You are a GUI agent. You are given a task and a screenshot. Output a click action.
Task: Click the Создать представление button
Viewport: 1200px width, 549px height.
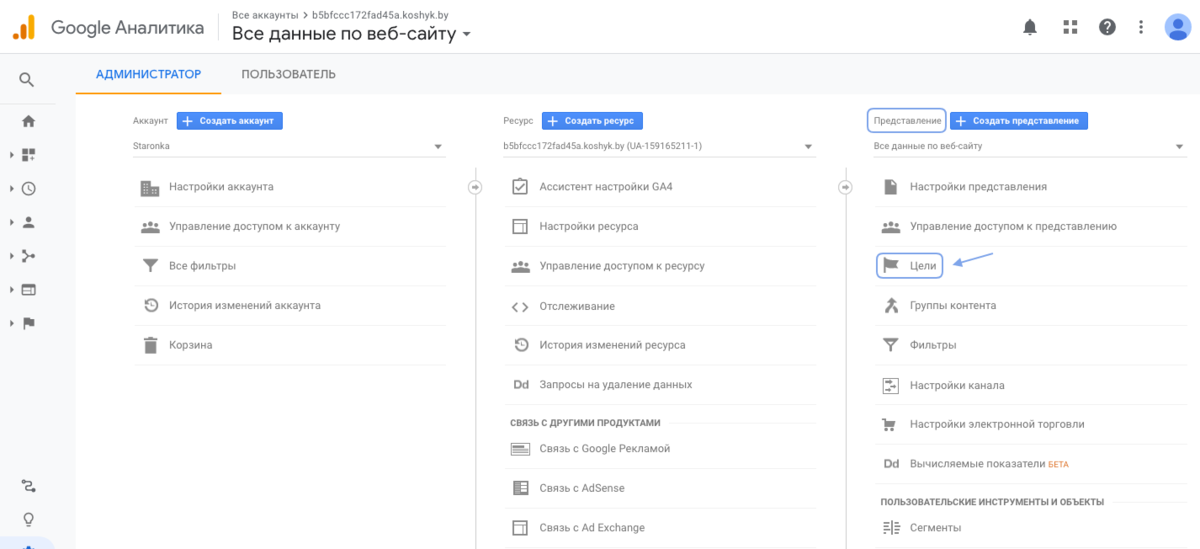[1018, 121]
